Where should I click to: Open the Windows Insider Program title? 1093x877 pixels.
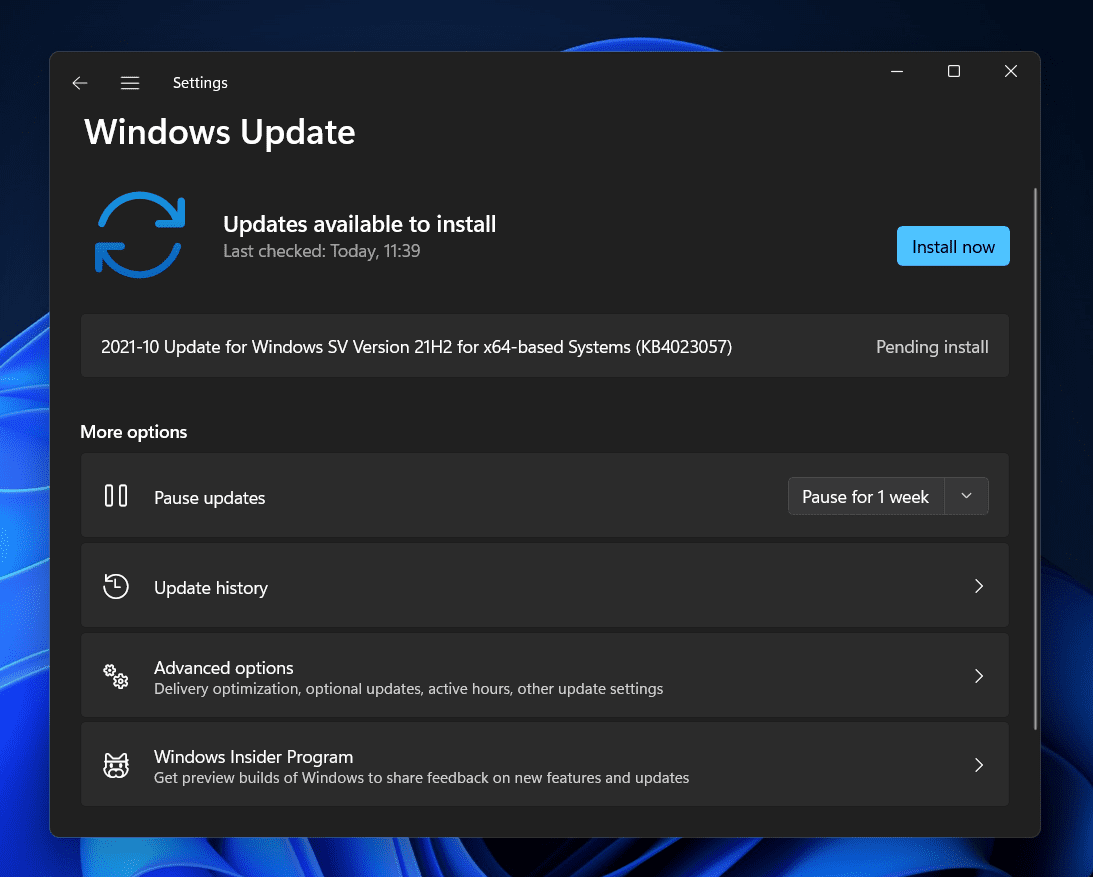point(253,757)
